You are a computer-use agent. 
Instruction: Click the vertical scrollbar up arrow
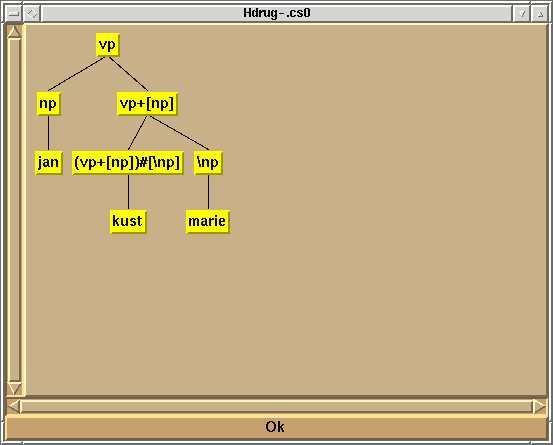[14, 32]
